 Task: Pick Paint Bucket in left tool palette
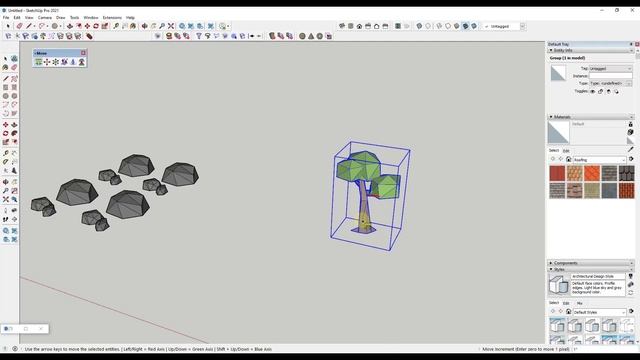click(6, 67)
